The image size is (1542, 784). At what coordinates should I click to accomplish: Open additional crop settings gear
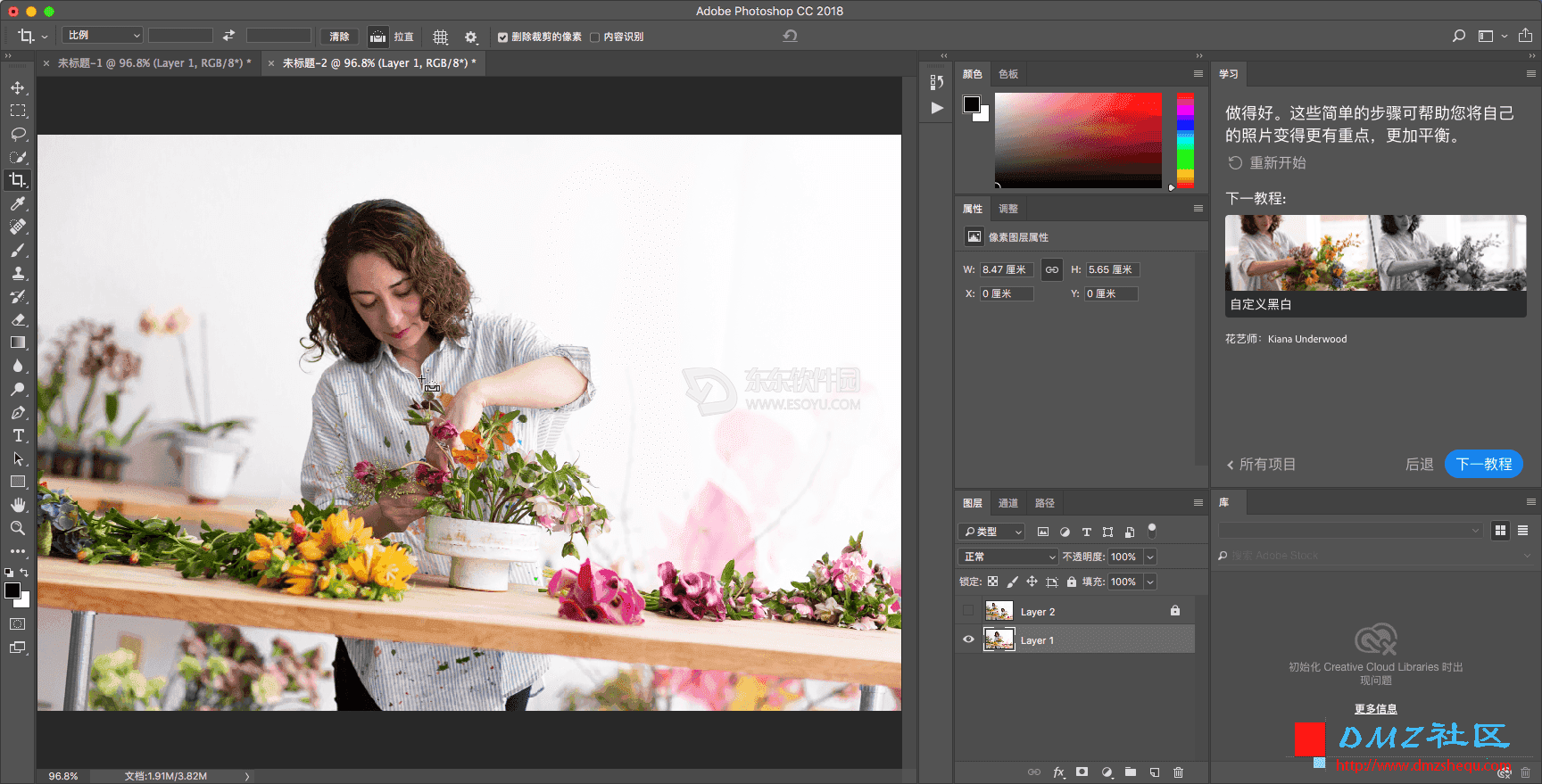click(471, 37)
